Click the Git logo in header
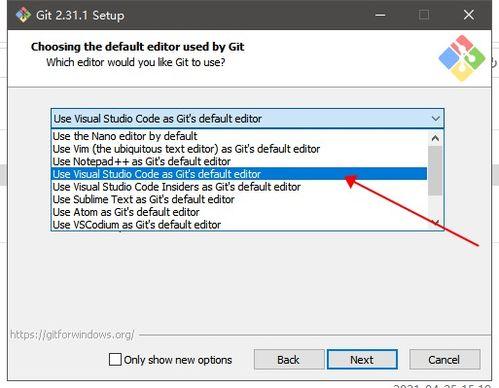499x388 pixels. tap(462, 58)
